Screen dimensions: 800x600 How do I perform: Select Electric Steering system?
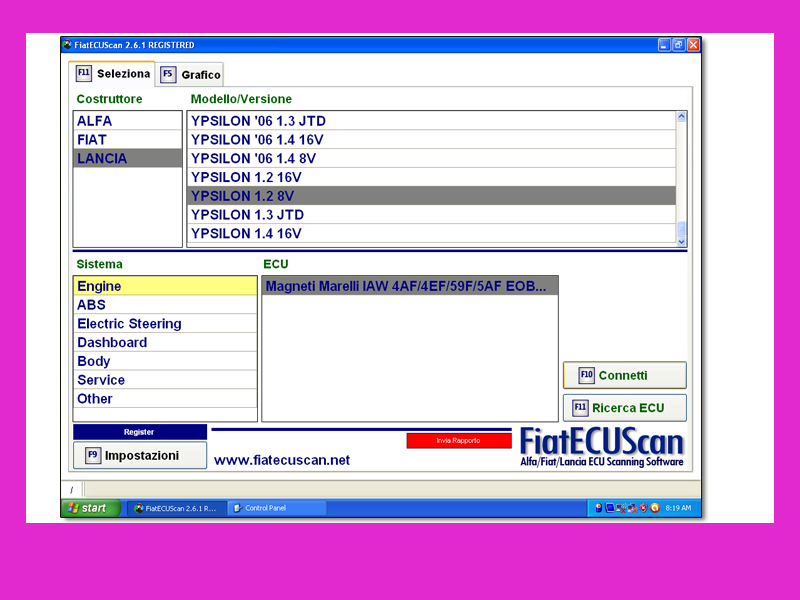pyautogui.click(x=129, y=324)
